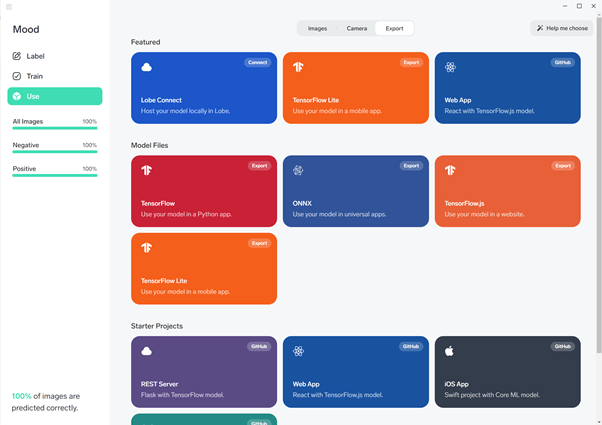Click the ONNX atom icon

(x=299, y=171)
